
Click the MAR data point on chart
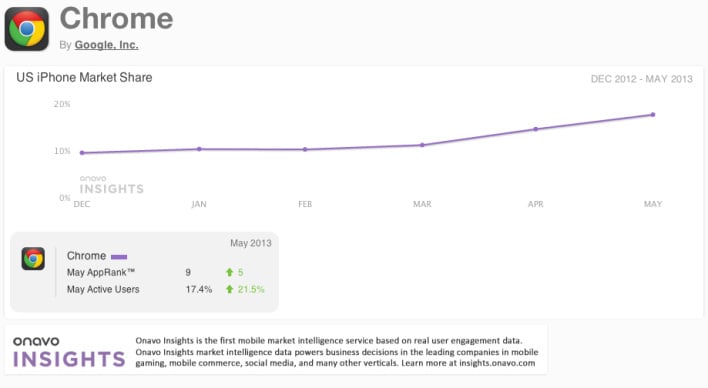pos(422,145)
